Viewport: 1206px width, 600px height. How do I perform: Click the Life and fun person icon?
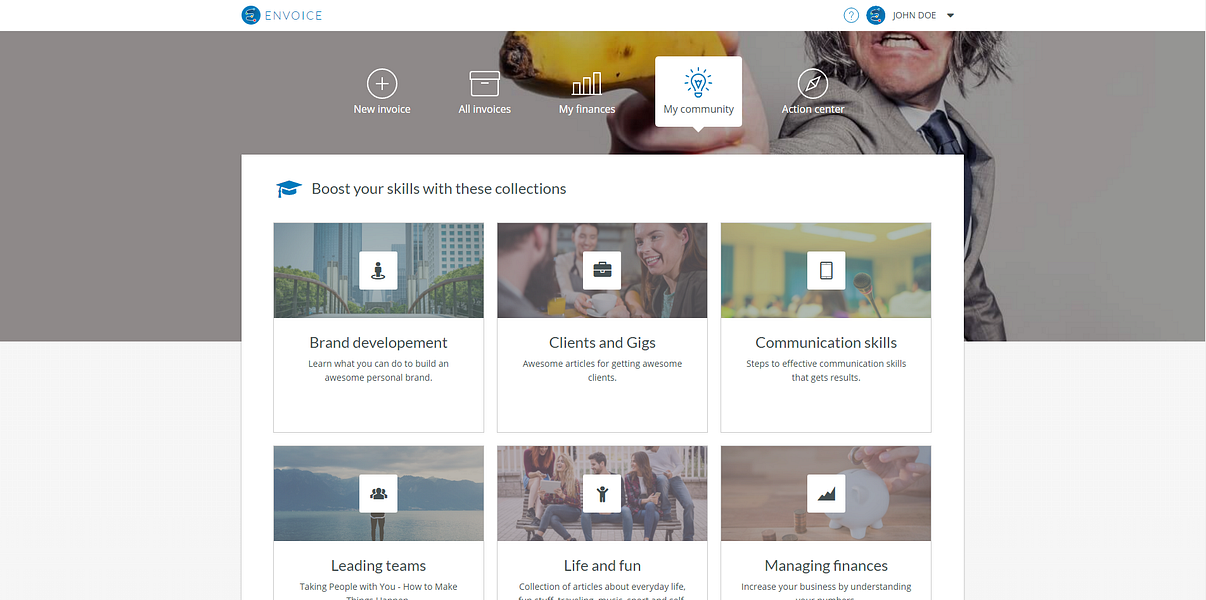pos(602,493)
